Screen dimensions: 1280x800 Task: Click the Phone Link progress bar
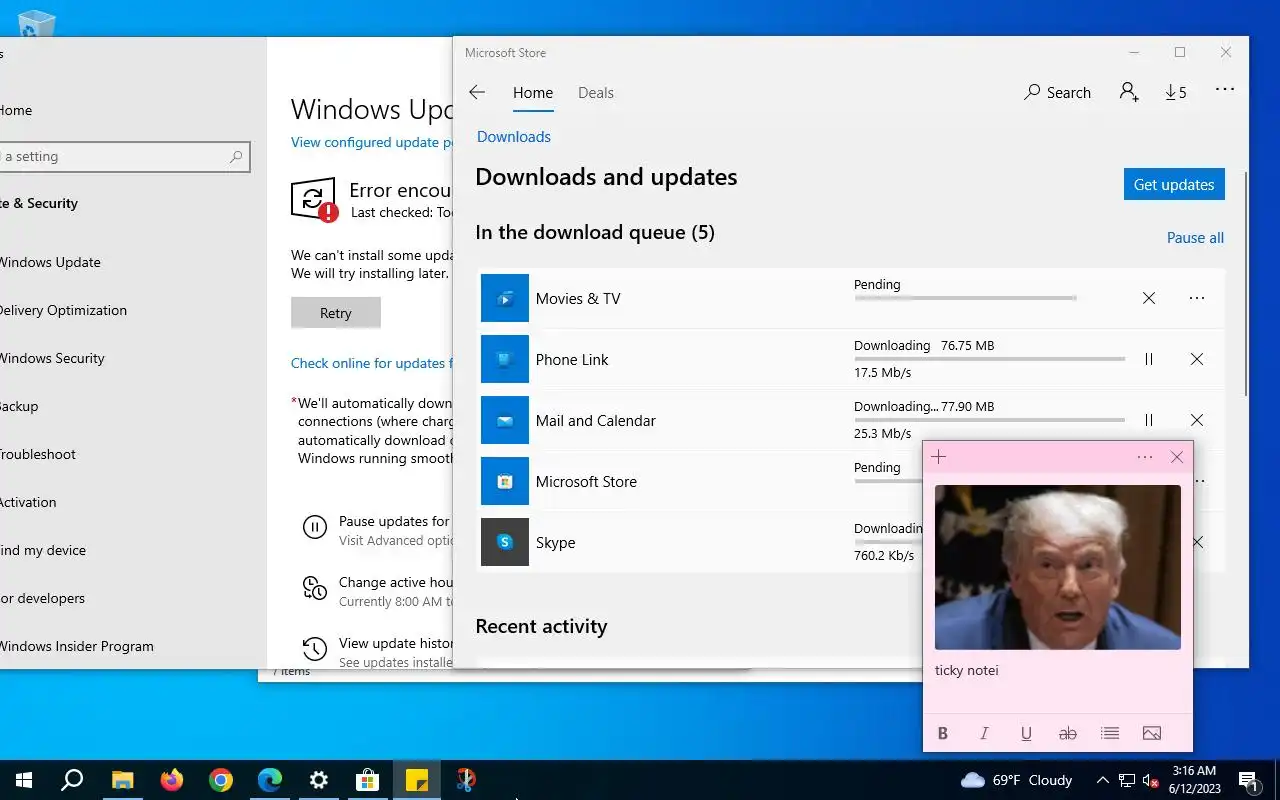pyautogui.click(x=989, y=359)
